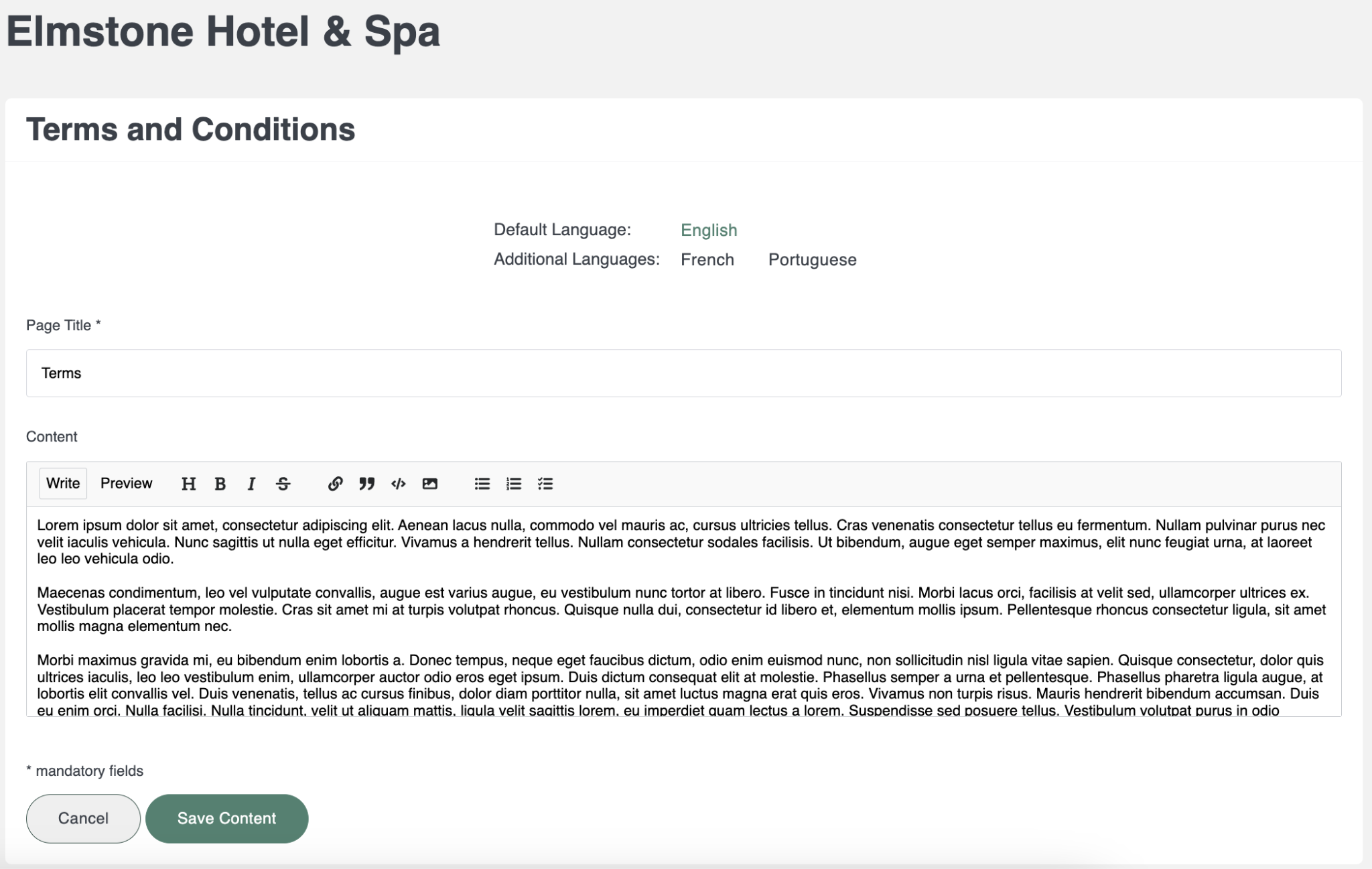Screen dimensions: 1372x869
Task: Click the Page Title input field
Action: pos(683,373)
